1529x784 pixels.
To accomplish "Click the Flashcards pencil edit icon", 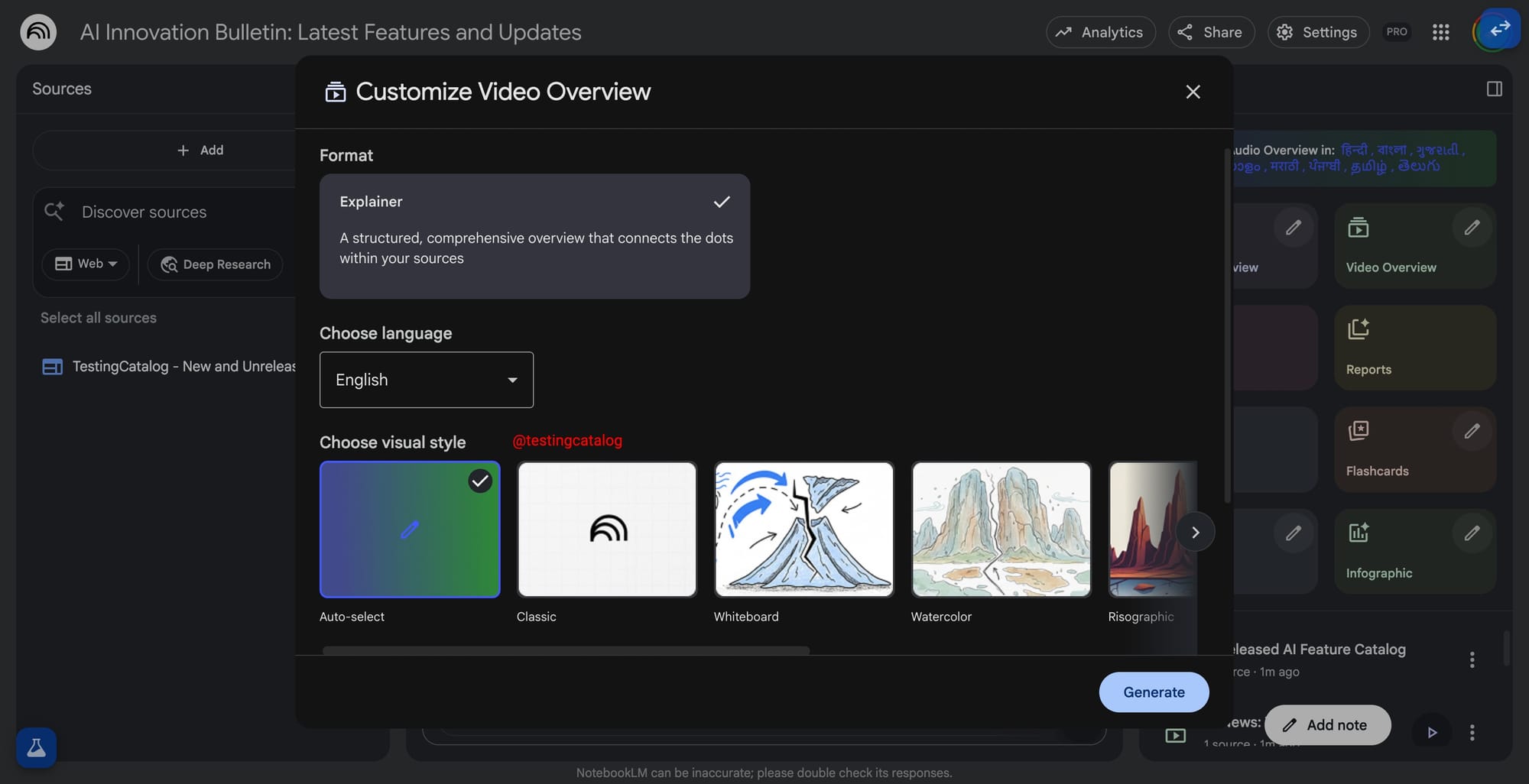I will point(1472,432).
